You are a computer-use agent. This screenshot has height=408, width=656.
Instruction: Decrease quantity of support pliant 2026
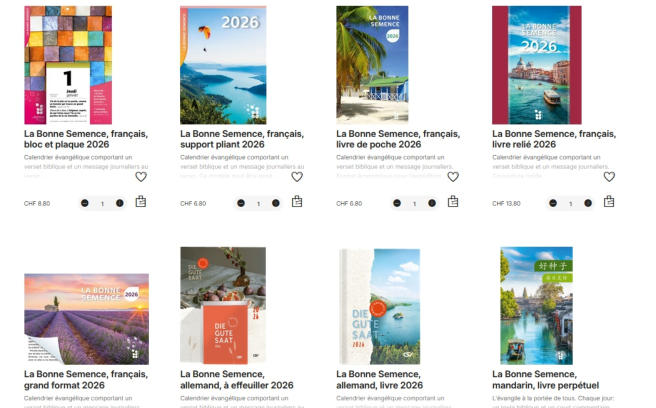point(241,203)
